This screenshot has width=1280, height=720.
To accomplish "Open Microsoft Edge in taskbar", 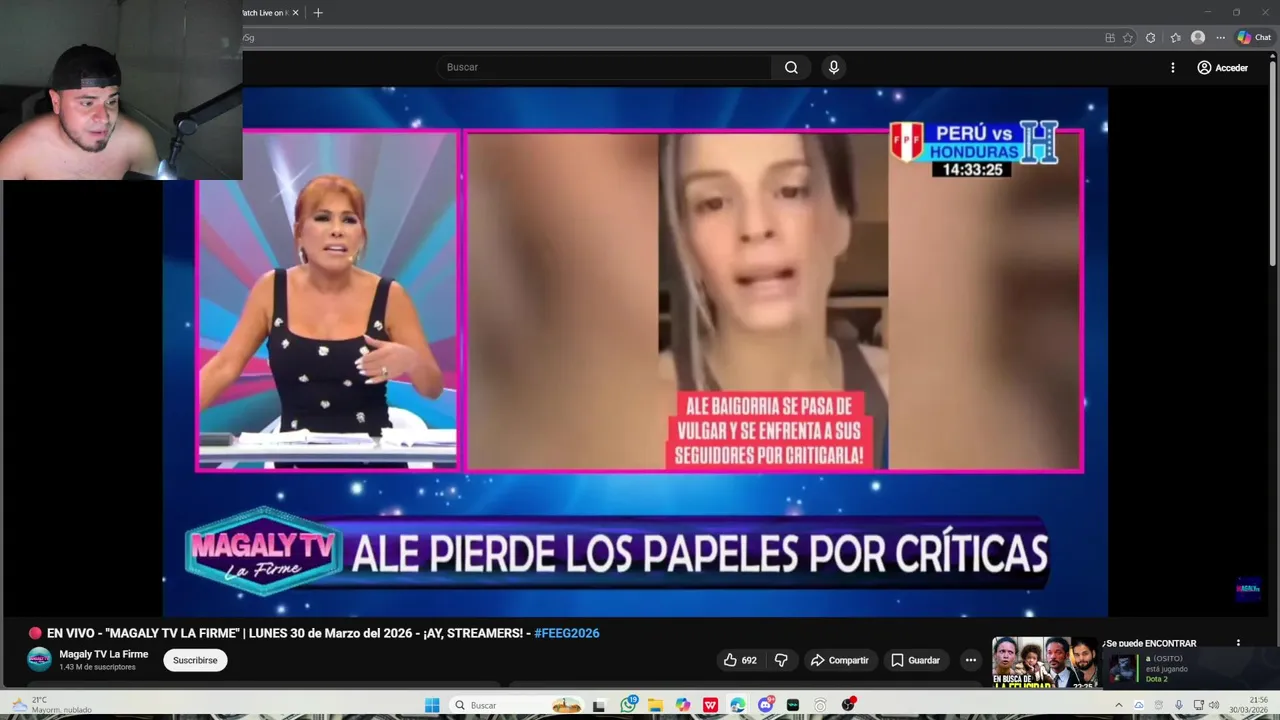I will pos(738,705).
